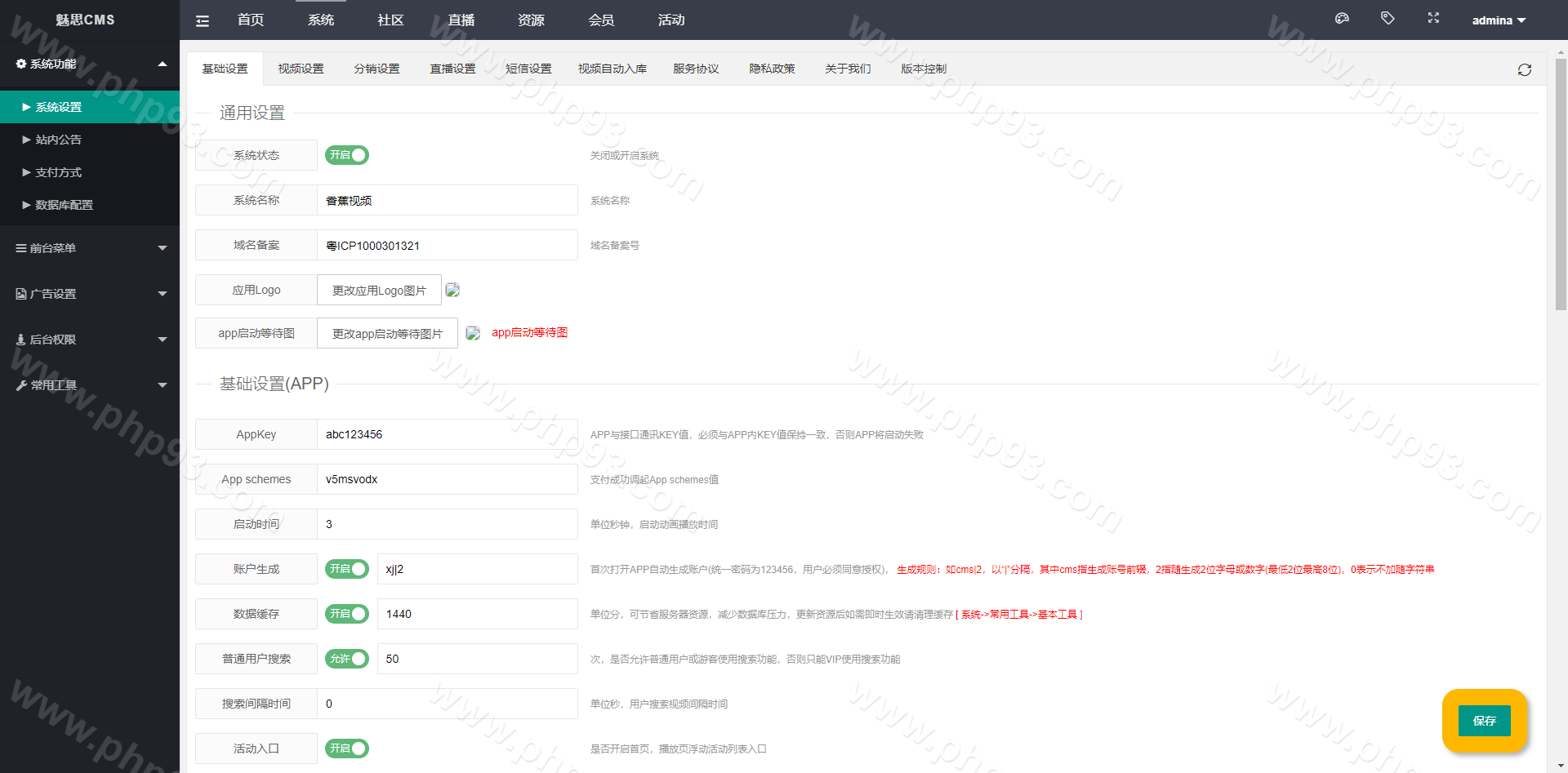Screen dimensions: 1568x773
Task: Toggle the 系统状态 switch
Action: (347, 155)
